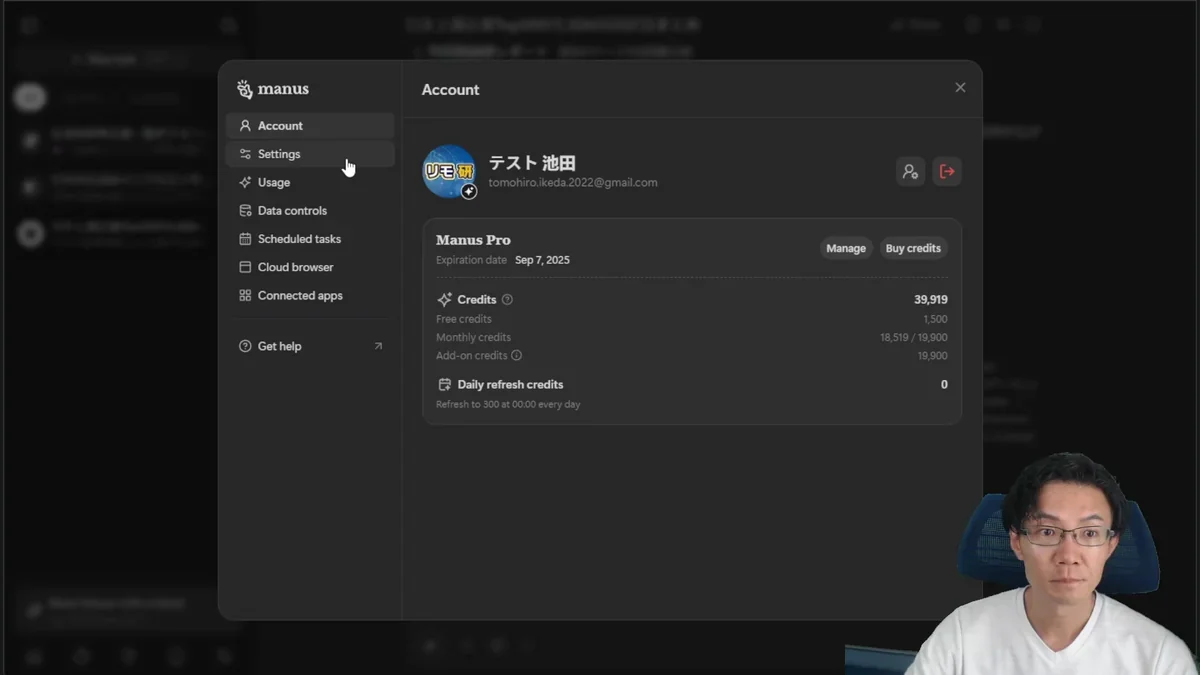Click the Daily refresh credits label
This screenshot has height=675, width=1200.
pyautogui.click(x=510, y=384)
